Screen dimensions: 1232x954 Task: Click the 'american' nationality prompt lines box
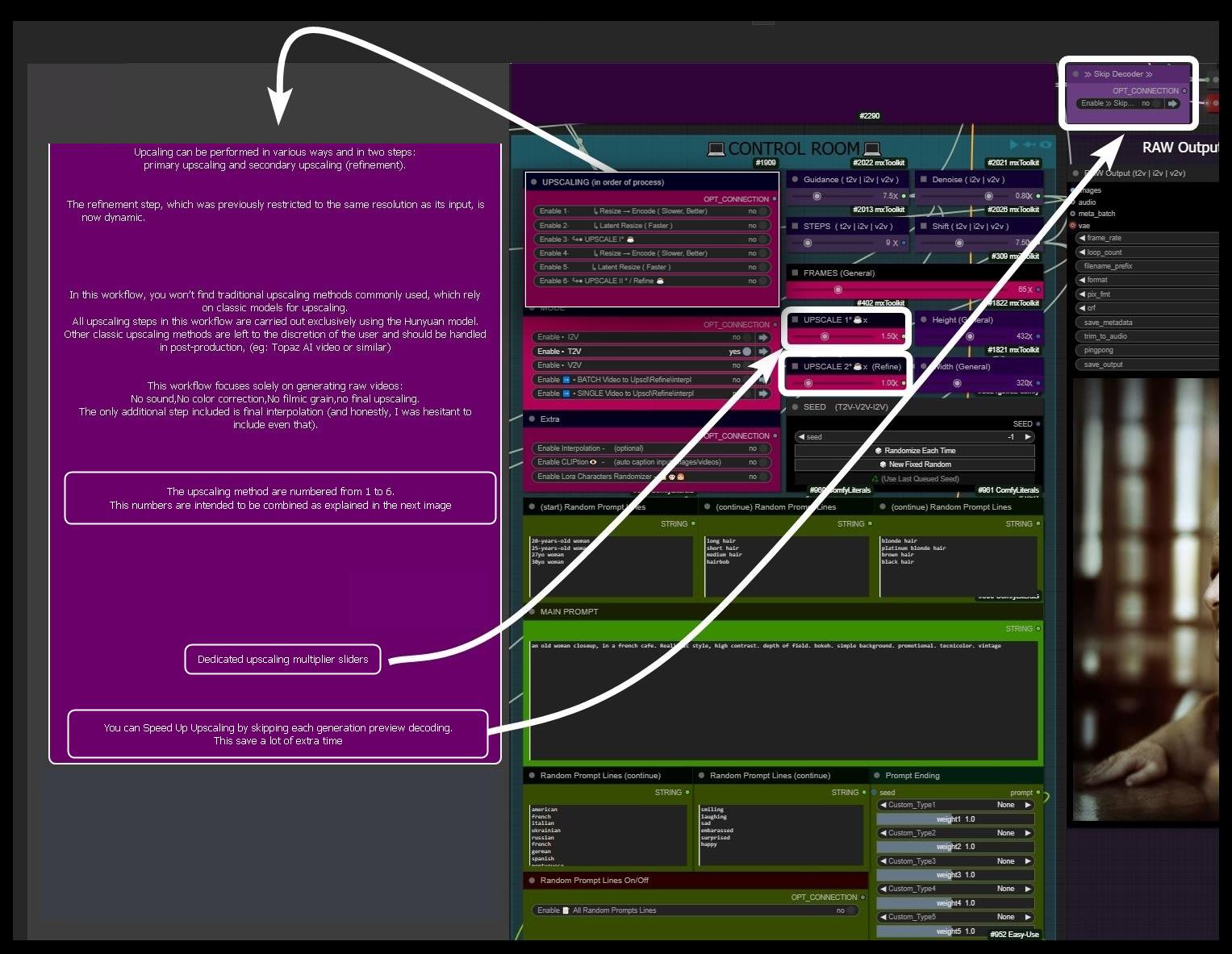pyautogui.click(x=608, y=835)
